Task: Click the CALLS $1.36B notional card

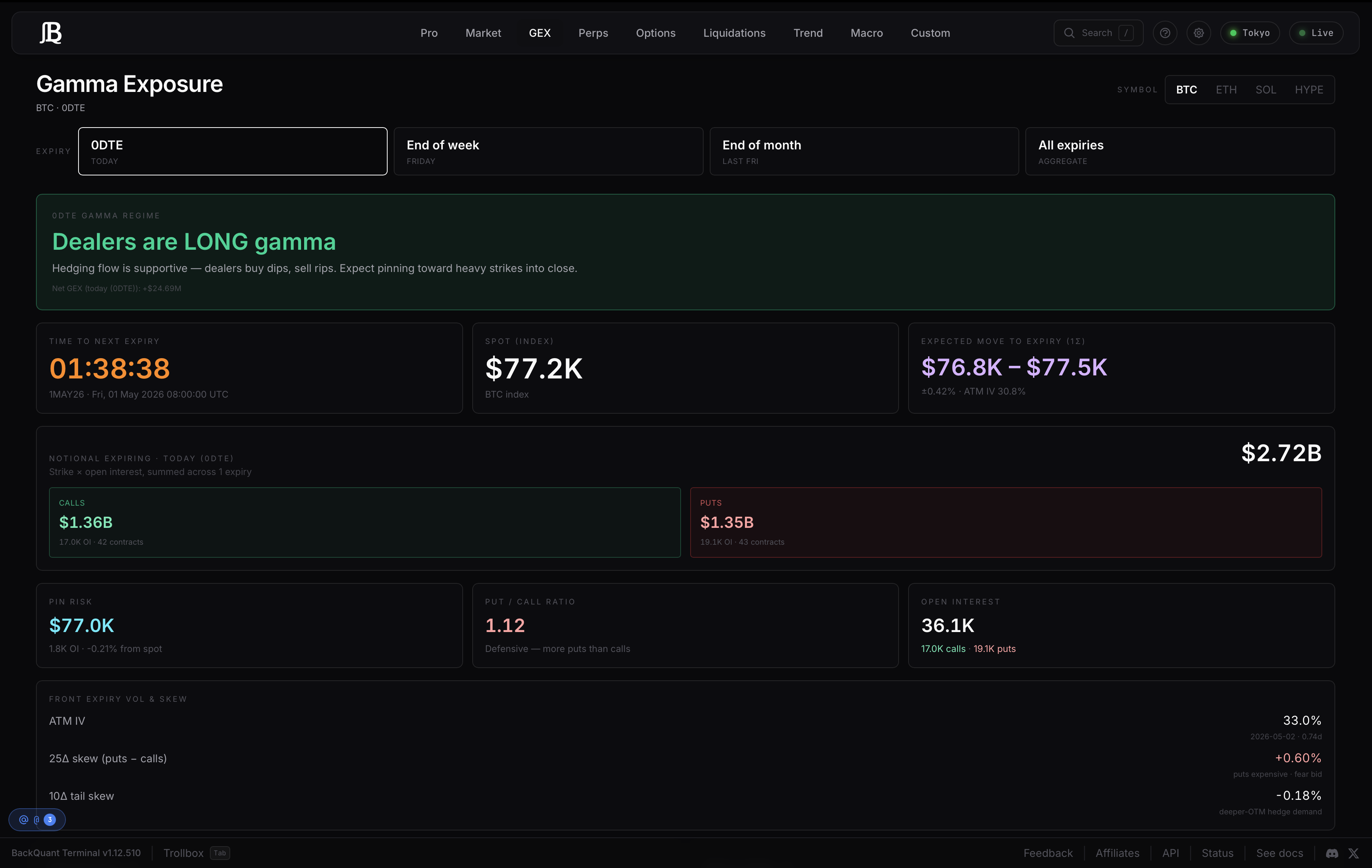Action: click(365, 522)
